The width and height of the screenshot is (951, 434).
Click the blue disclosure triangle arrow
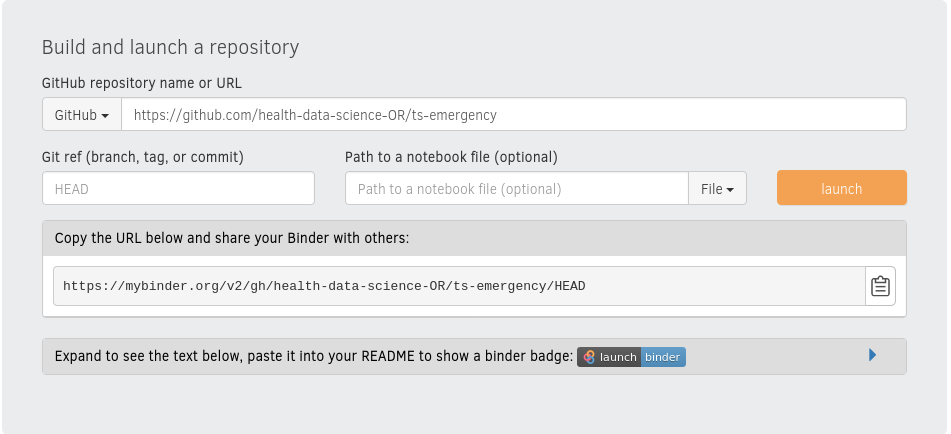[873, 355]
